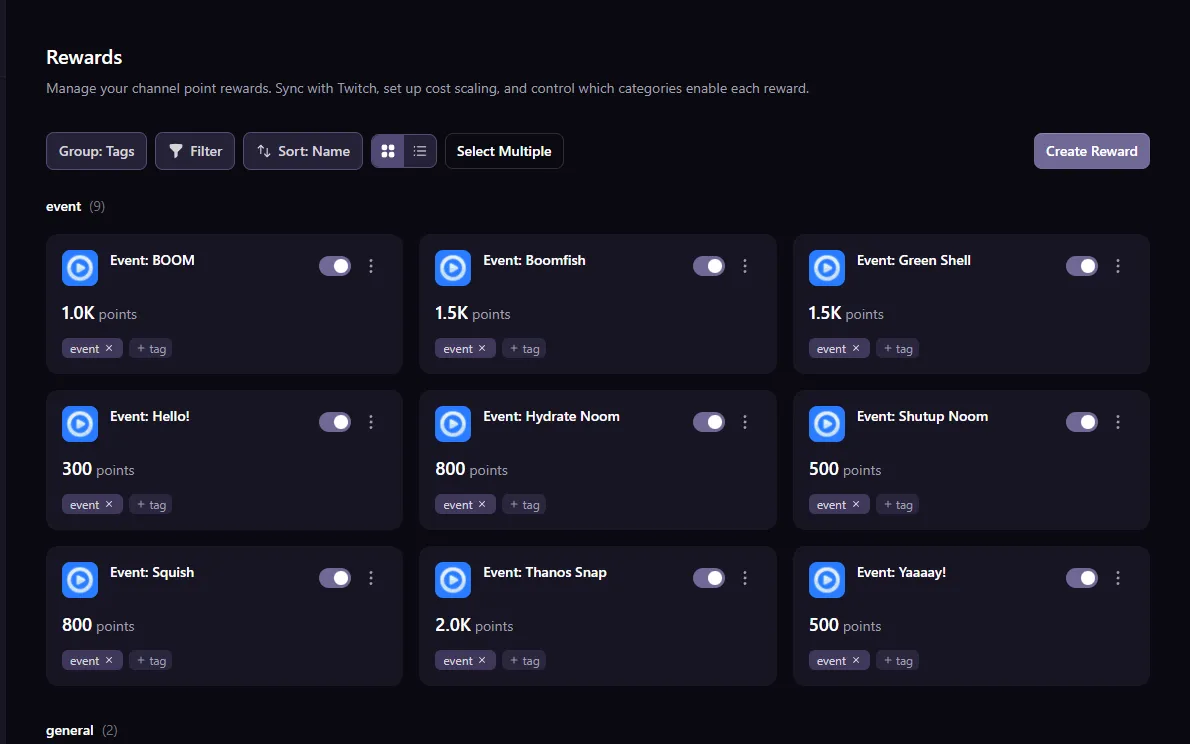Click the play icon on Event: Yaaay!
The height and width of the screenshot is (744, 1190).
tap(826, 579)
